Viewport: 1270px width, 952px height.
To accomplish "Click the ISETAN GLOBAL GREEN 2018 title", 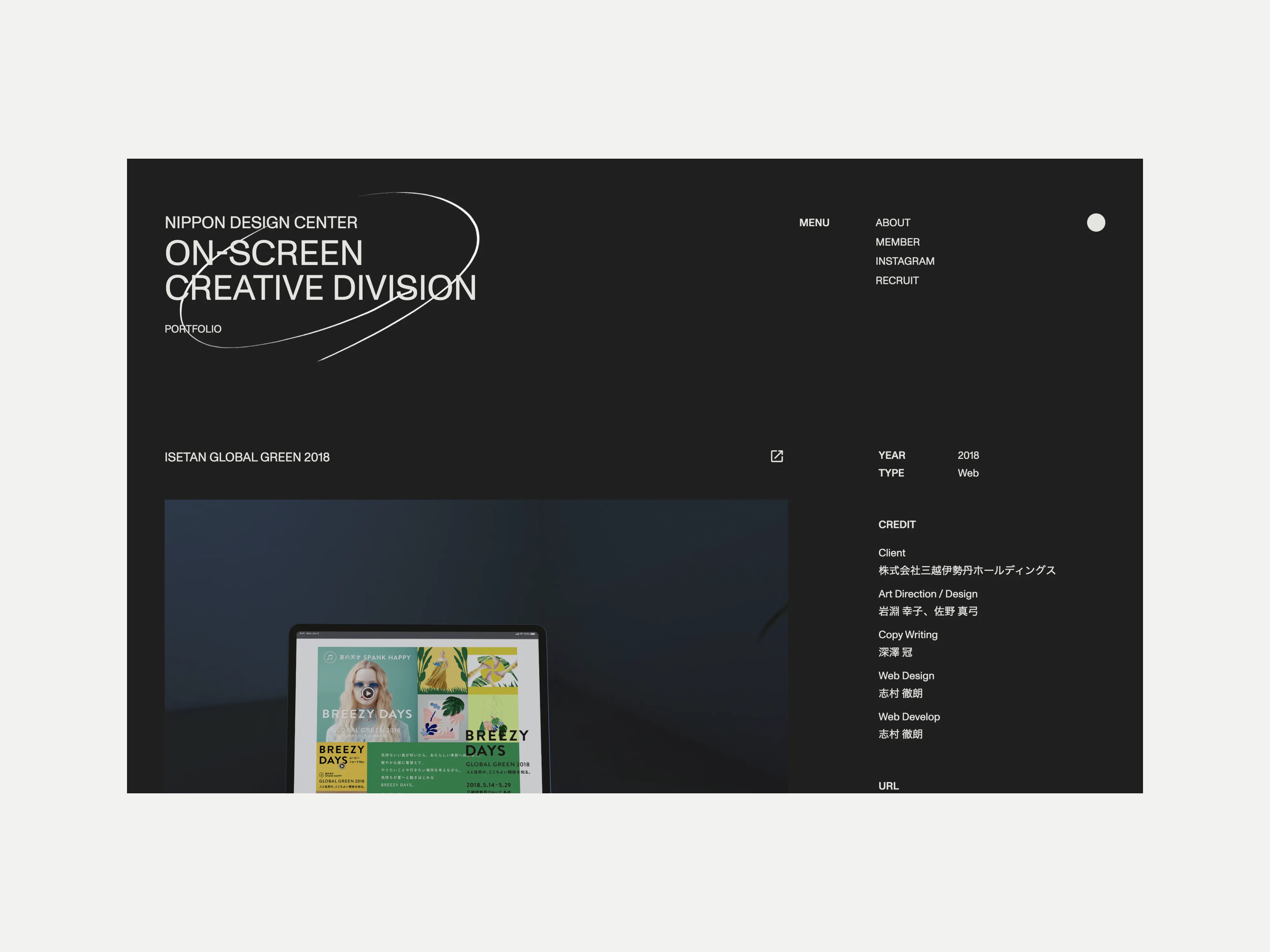I will pyautogui.click(x=247, y=457).
